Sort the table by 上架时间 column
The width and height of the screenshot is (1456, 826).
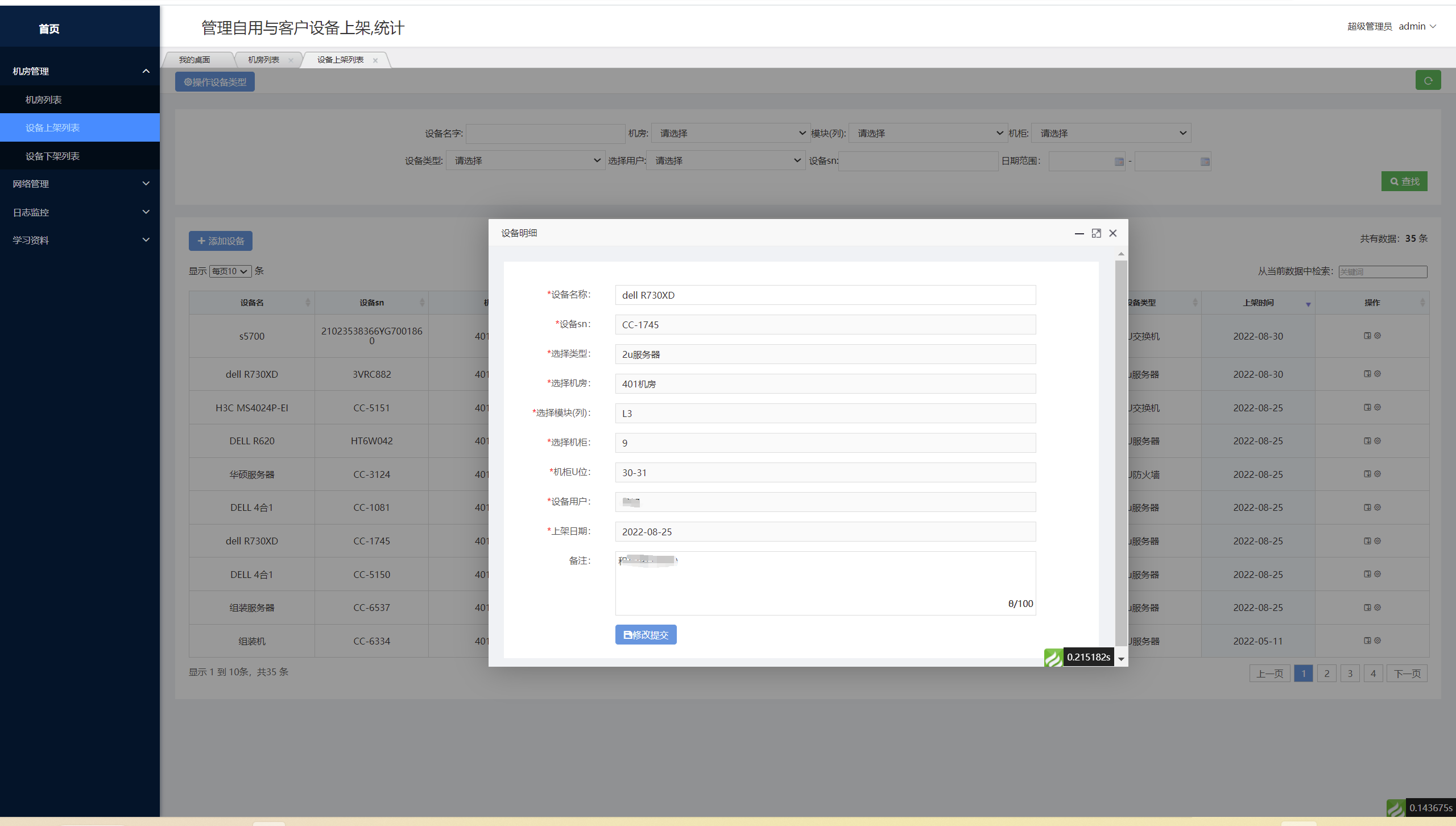coord(1258,303)
